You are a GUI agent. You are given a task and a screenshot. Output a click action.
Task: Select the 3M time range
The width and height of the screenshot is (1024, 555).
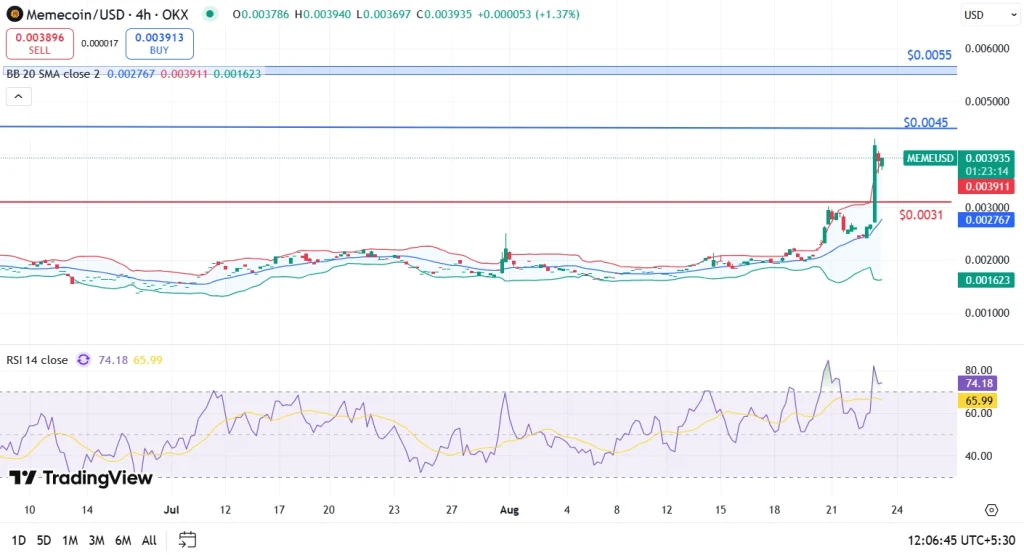[x=96, y=540]
